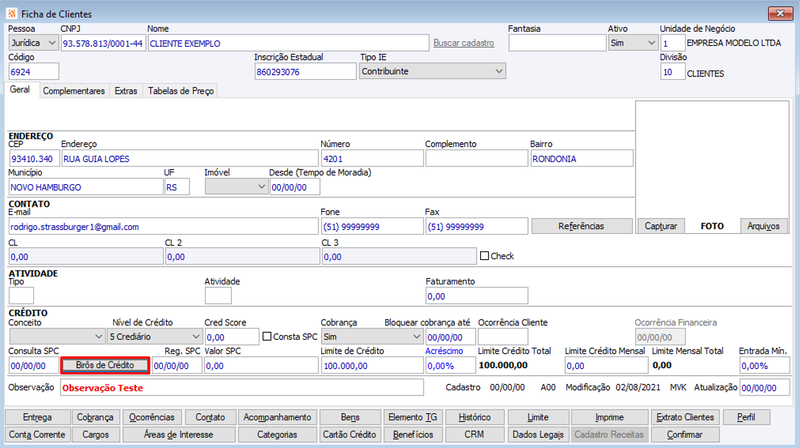Viewport: 800px width, 448px height.
Task: Close the Ficha de Clientes window
Action: point(780,13)
